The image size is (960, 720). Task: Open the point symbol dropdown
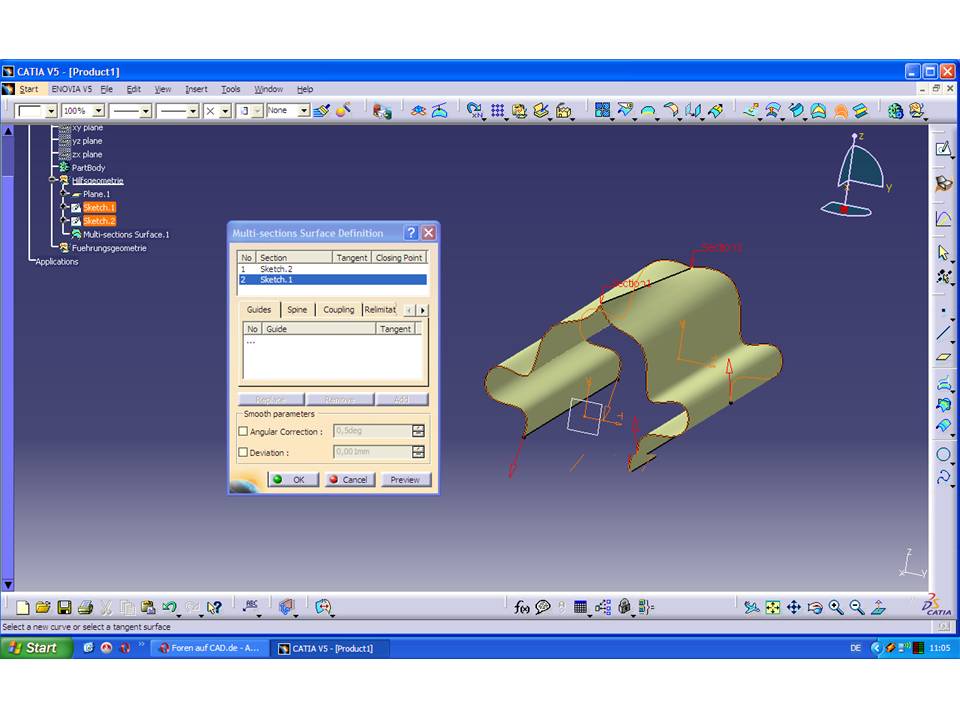pos(225,111)
